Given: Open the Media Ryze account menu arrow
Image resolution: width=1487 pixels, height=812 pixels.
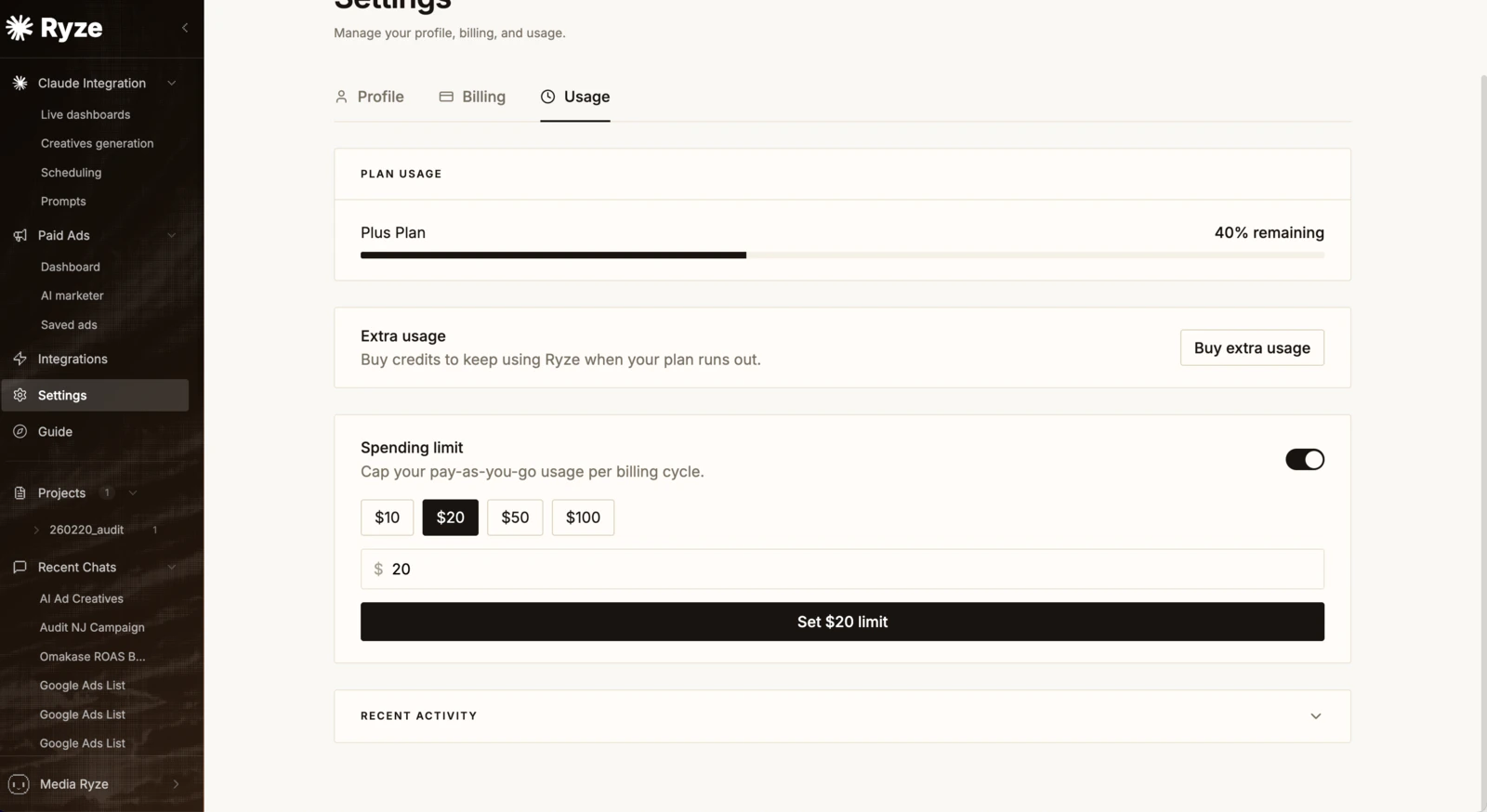Looking at the screenshot, I should point(176,784).
